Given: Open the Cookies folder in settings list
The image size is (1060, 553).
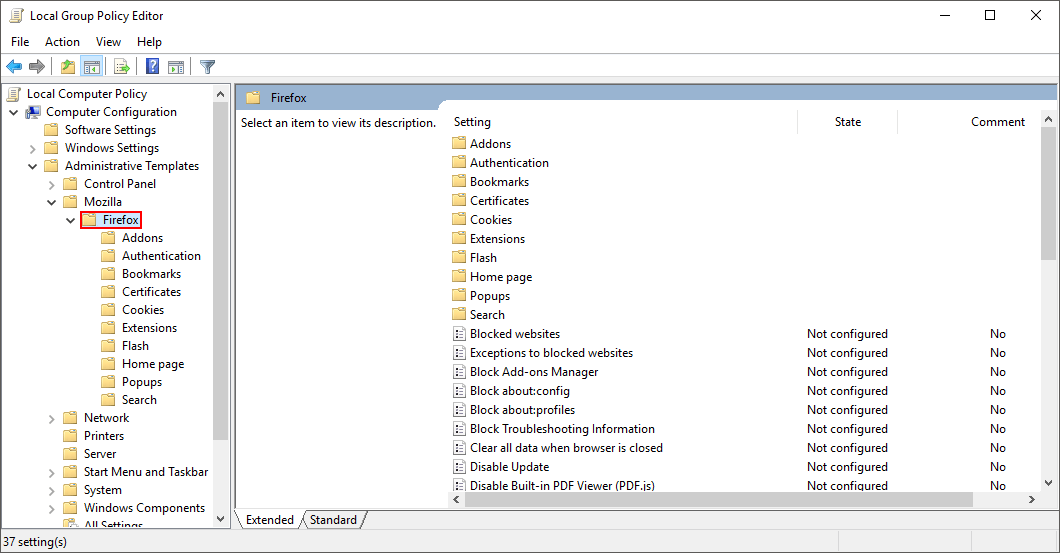Looking at the screenshot, I should click(491, 220).
